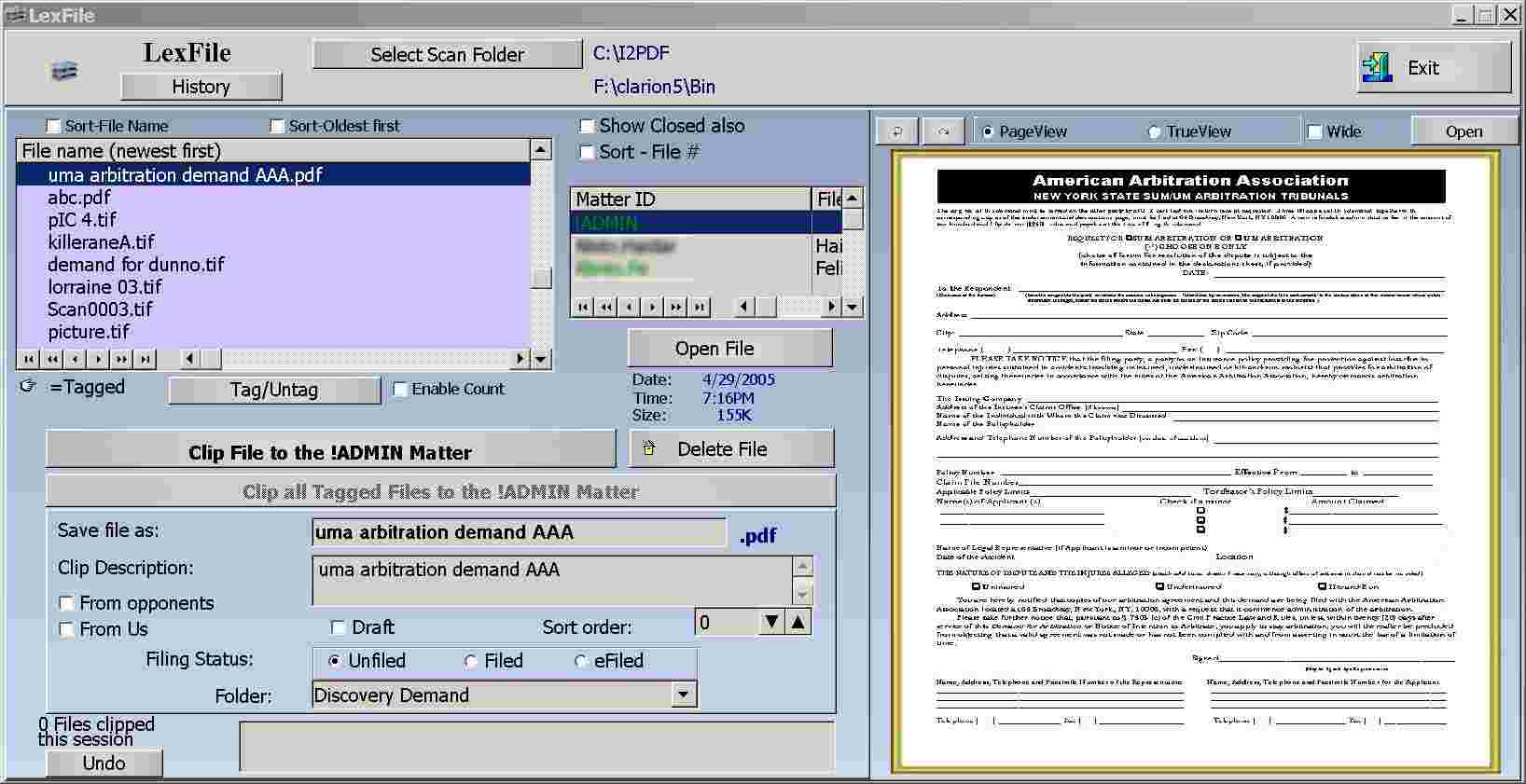Click the trash icon on Delete File

point(649,448)
